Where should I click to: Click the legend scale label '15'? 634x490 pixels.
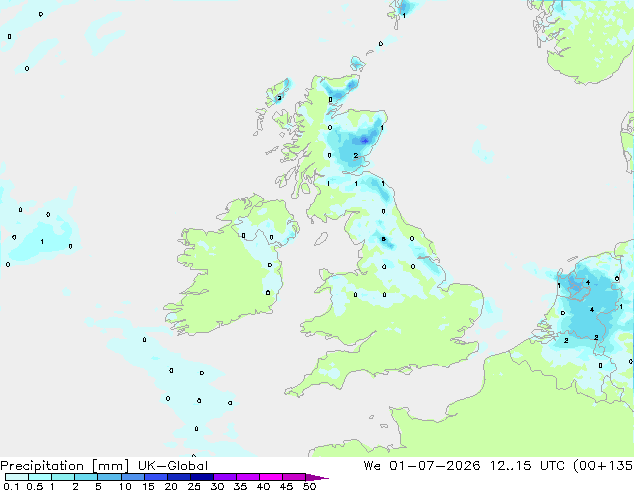148,486
